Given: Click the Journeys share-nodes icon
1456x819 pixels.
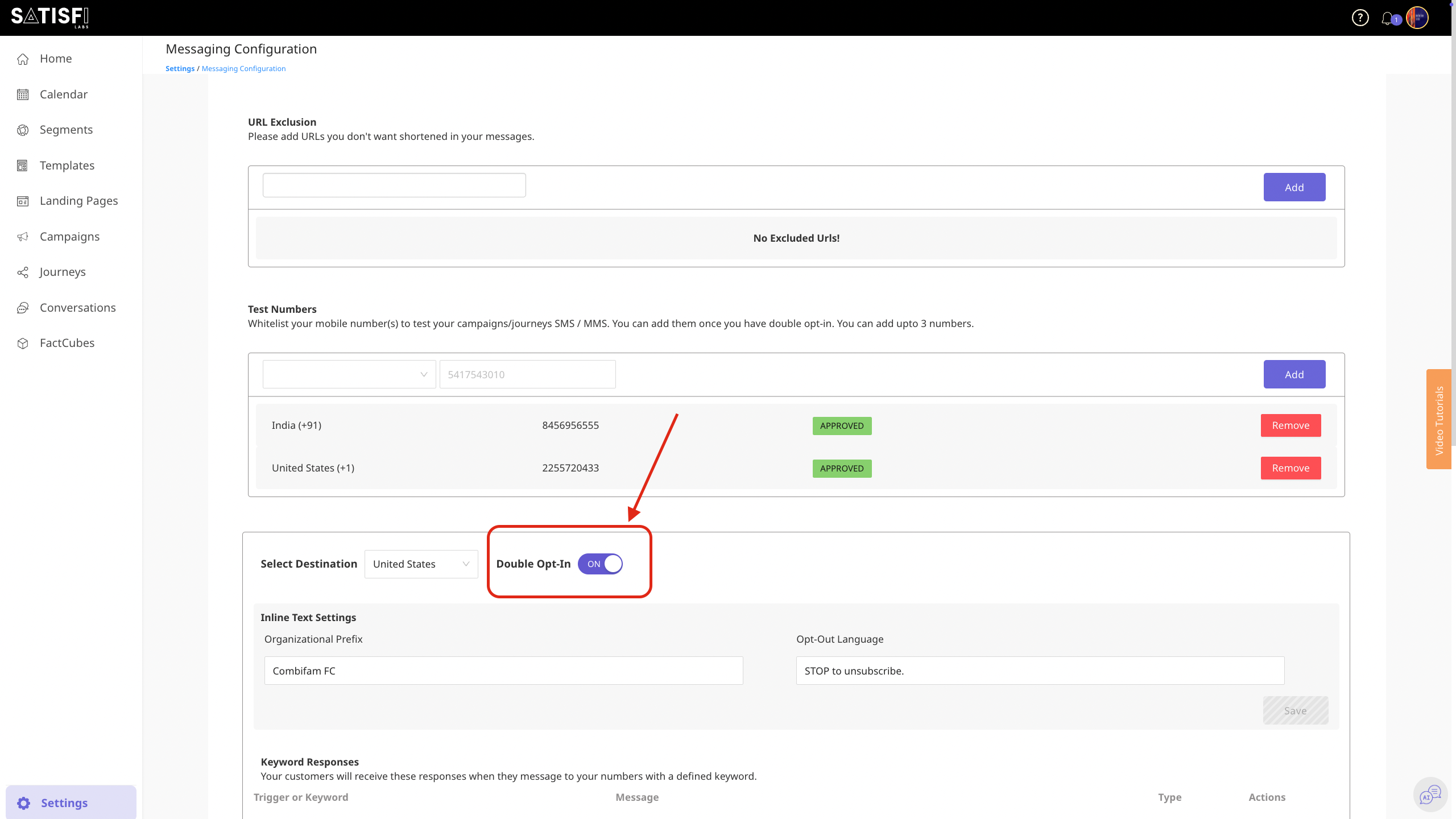Looking at the screenshot, I should click(23, 272).
